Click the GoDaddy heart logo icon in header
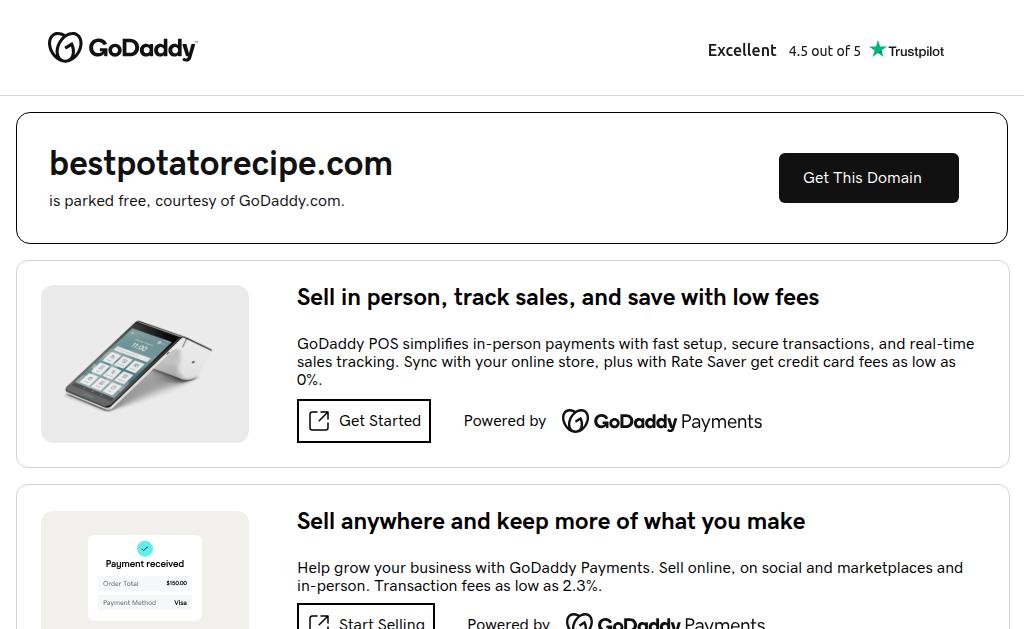 [65, 47]
